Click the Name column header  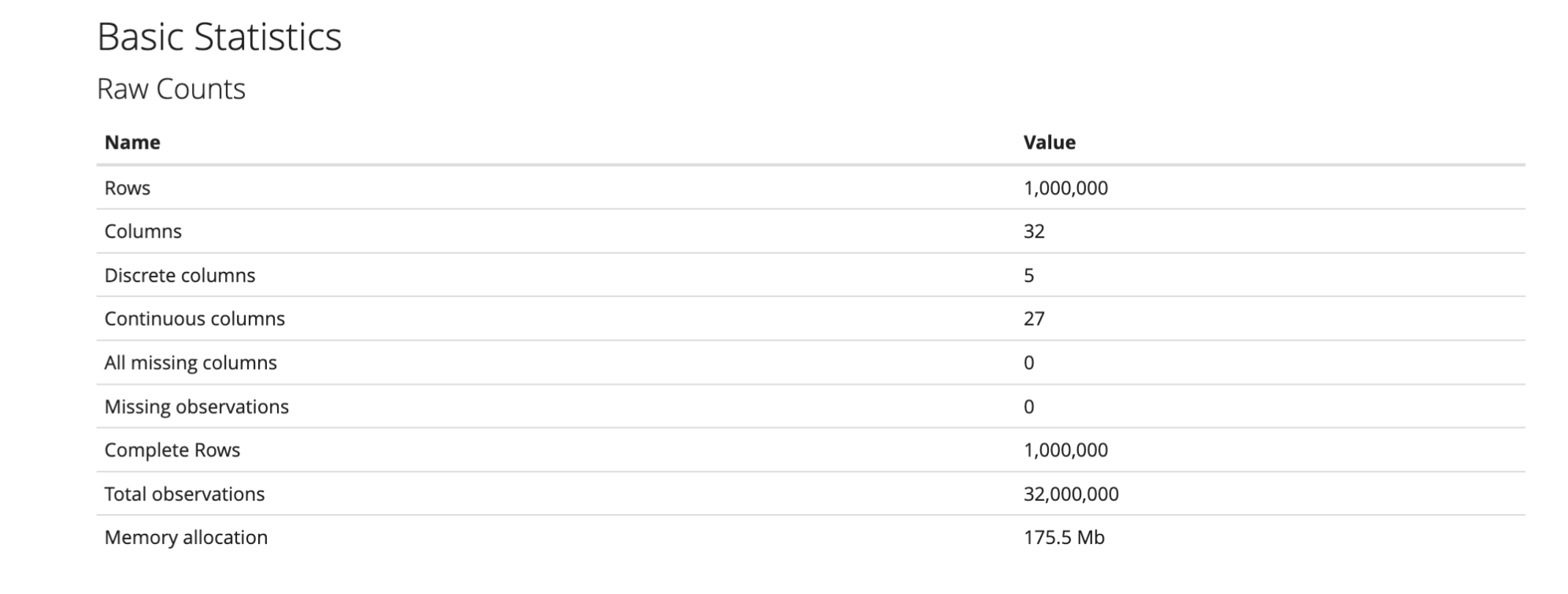coord(132,142)
